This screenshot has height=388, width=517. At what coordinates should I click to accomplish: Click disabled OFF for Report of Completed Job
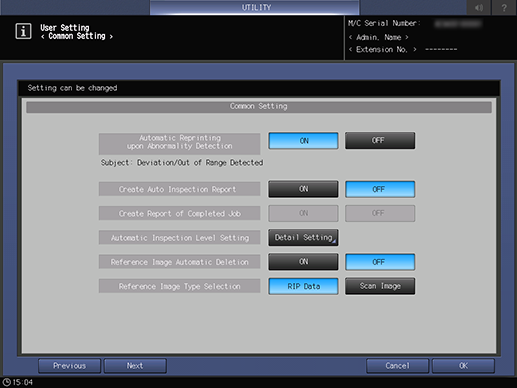click(380, 213)
